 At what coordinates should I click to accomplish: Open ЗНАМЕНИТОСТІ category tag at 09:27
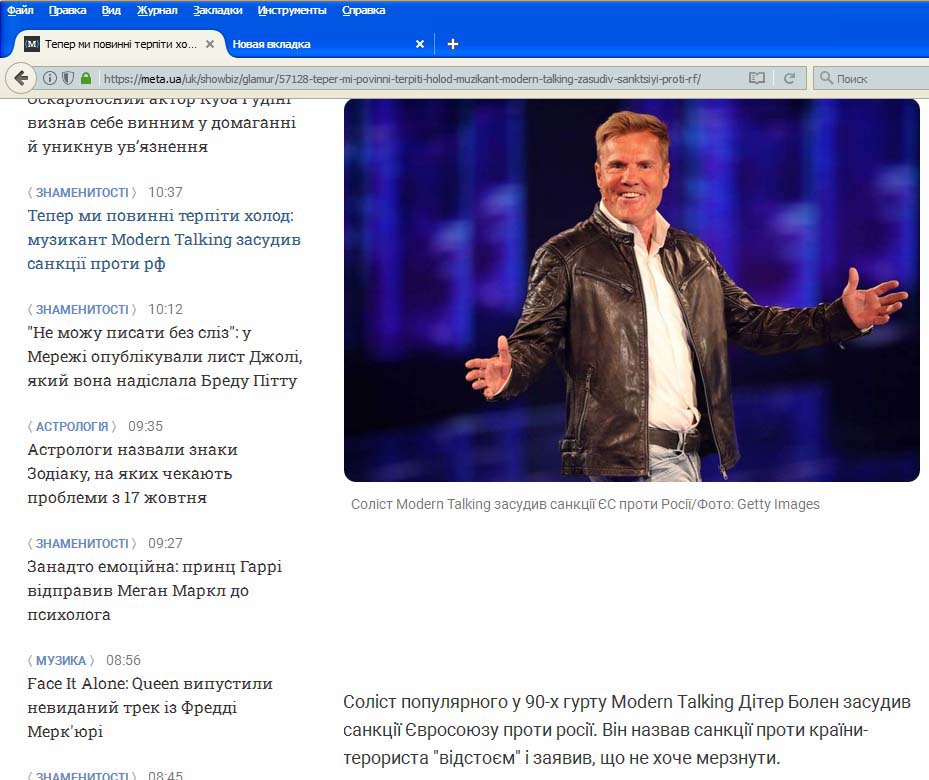point(82,544)
